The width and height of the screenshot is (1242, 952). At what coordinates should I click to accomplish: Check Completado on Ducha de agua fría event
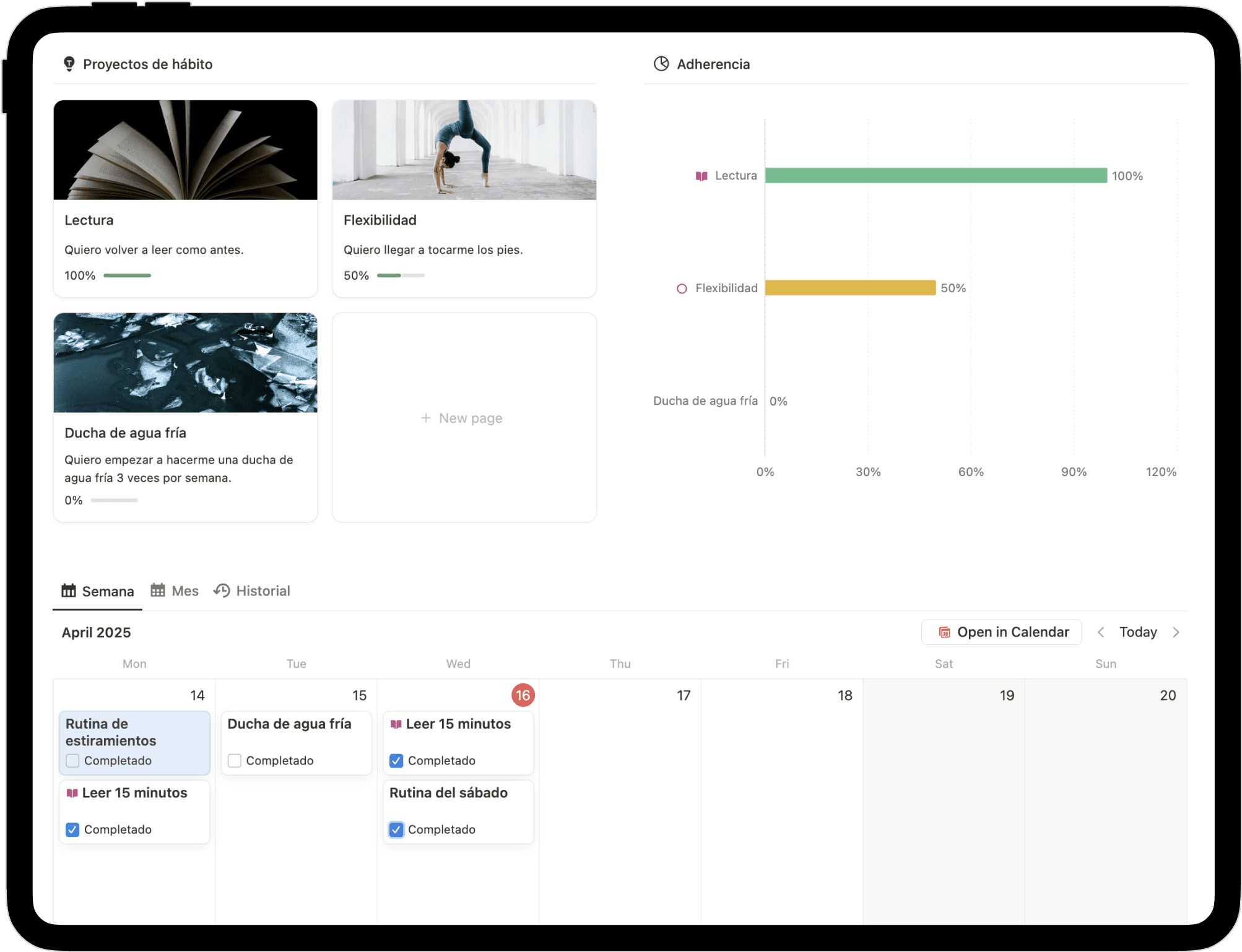(235, 761)
